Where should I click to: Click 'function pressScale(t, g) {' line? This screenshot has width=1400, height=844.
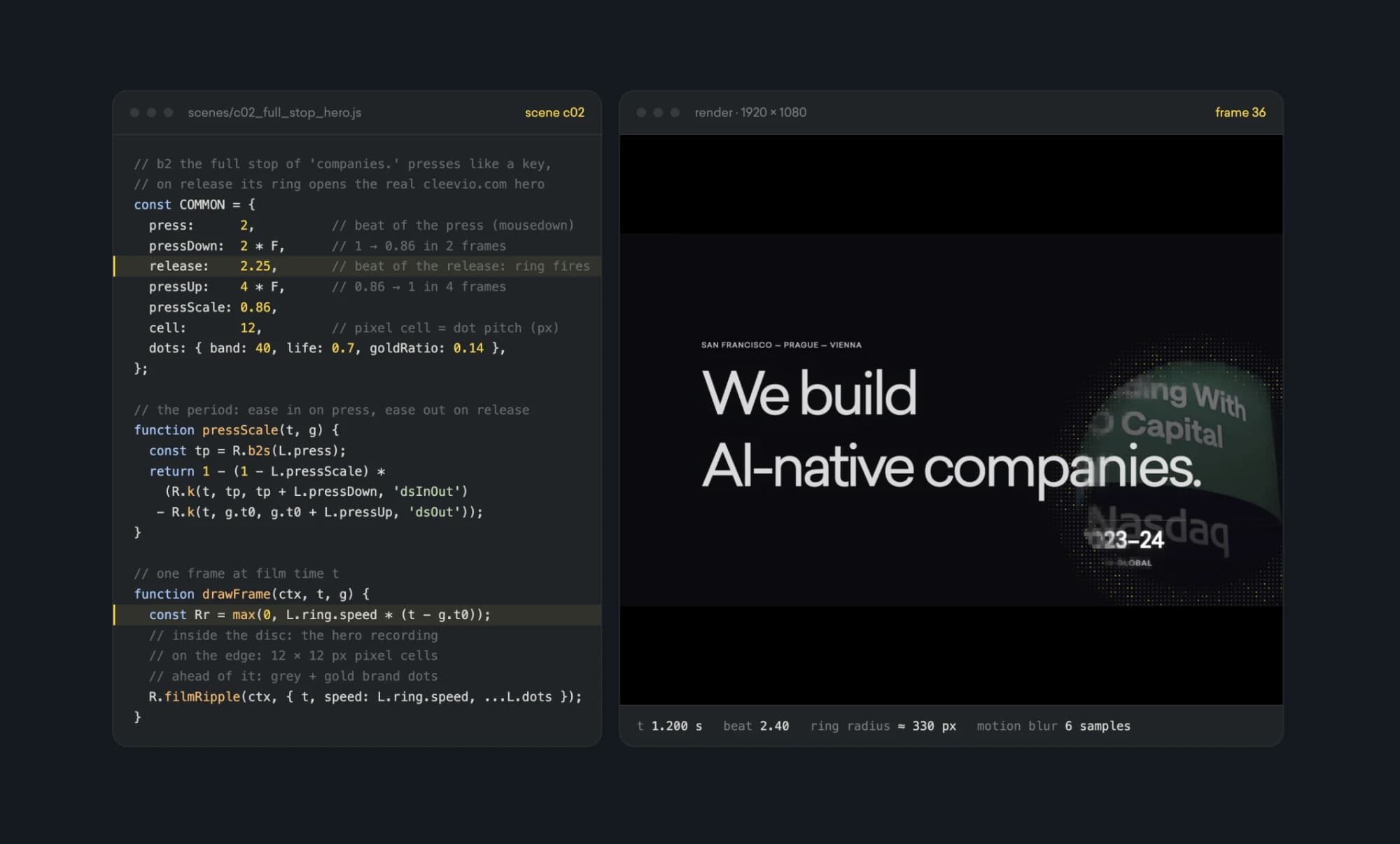pos(237,430)
